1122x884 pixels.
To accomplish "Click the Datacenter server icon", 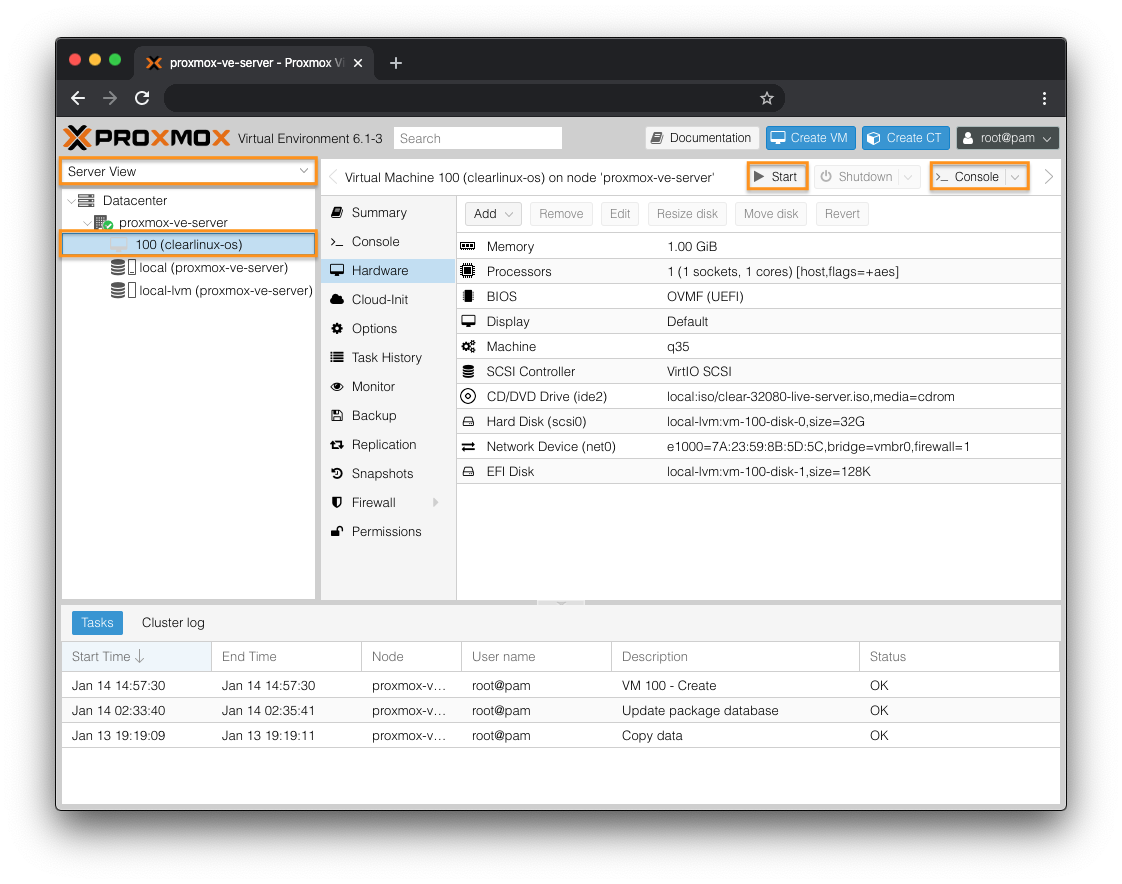I will pos(86,200).
